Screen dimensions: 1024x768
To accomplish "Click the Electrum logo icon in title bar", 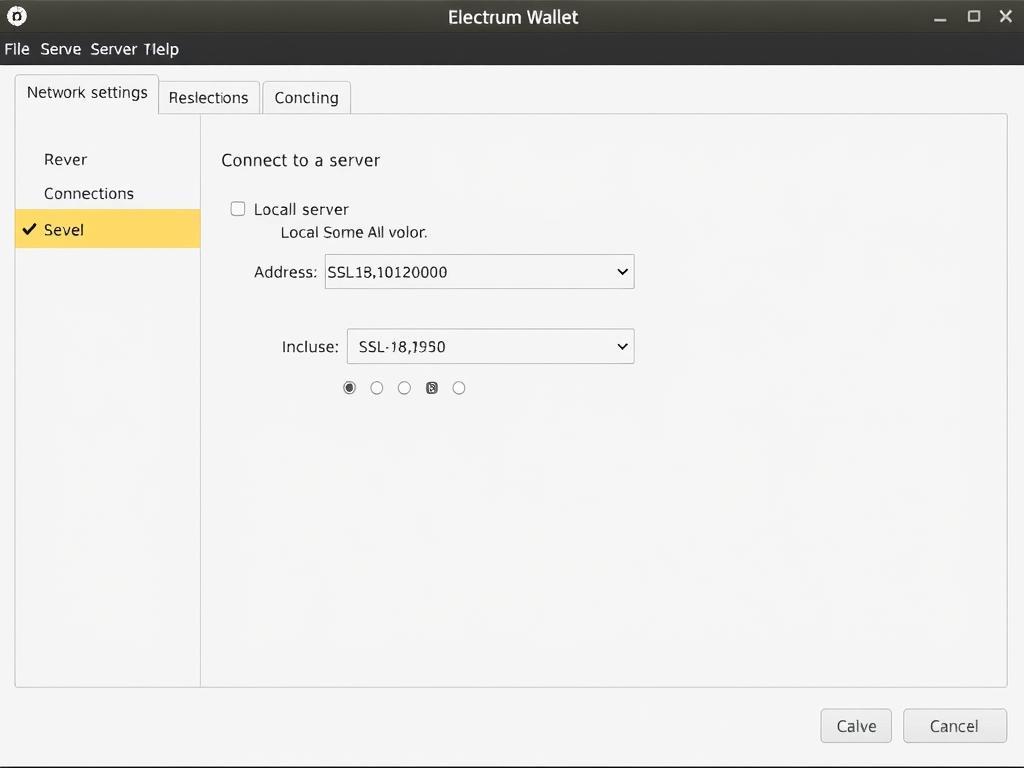I will point(16,16).
